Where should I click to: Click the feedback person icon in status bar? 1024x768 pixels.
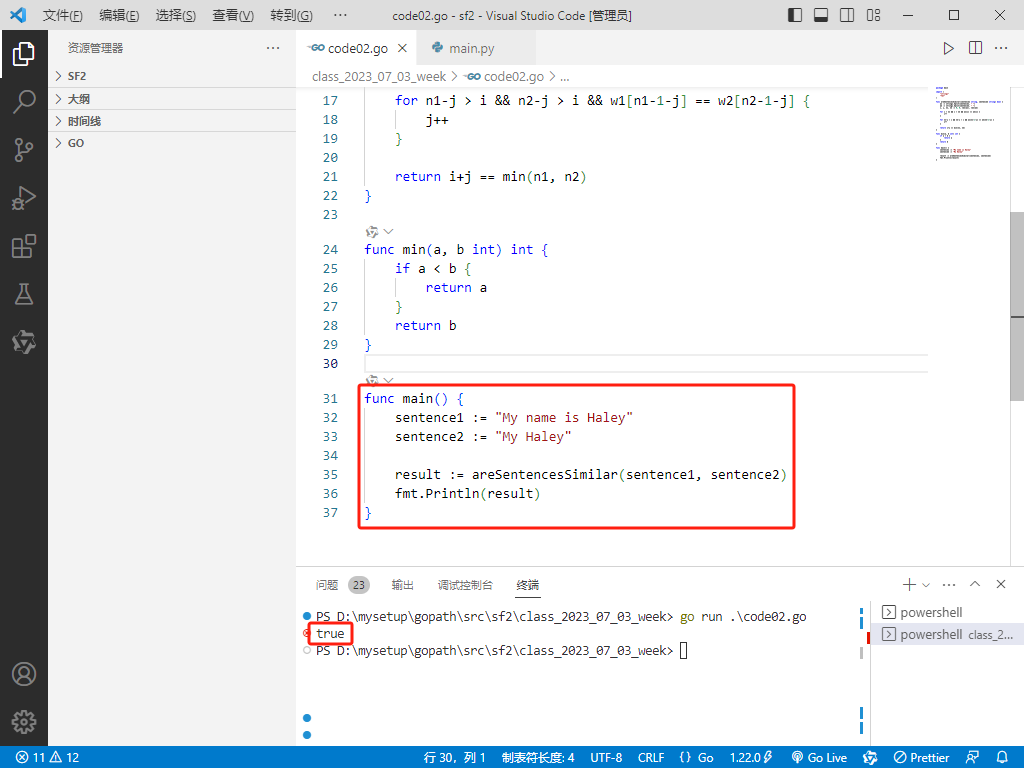[972, 757]
